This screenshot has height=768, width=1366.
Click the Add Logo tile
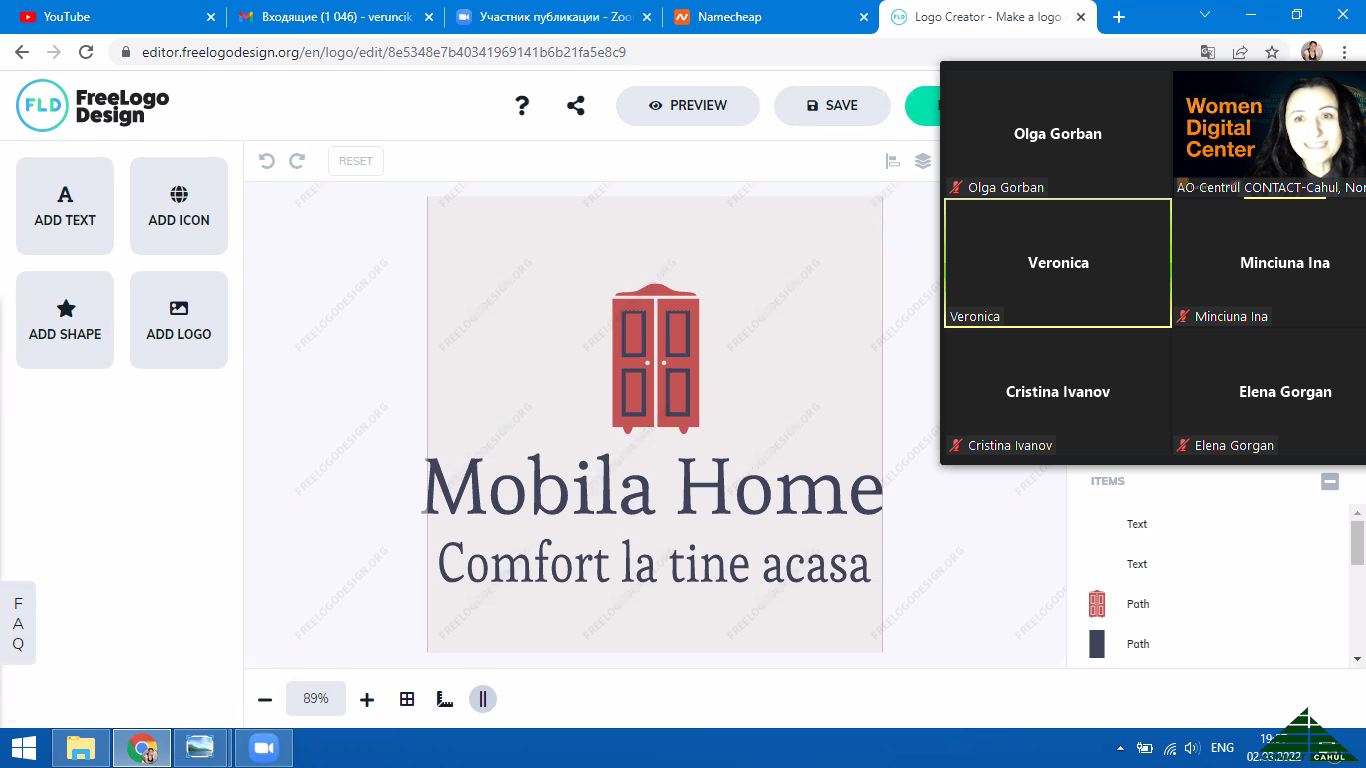tap(179, 320)
